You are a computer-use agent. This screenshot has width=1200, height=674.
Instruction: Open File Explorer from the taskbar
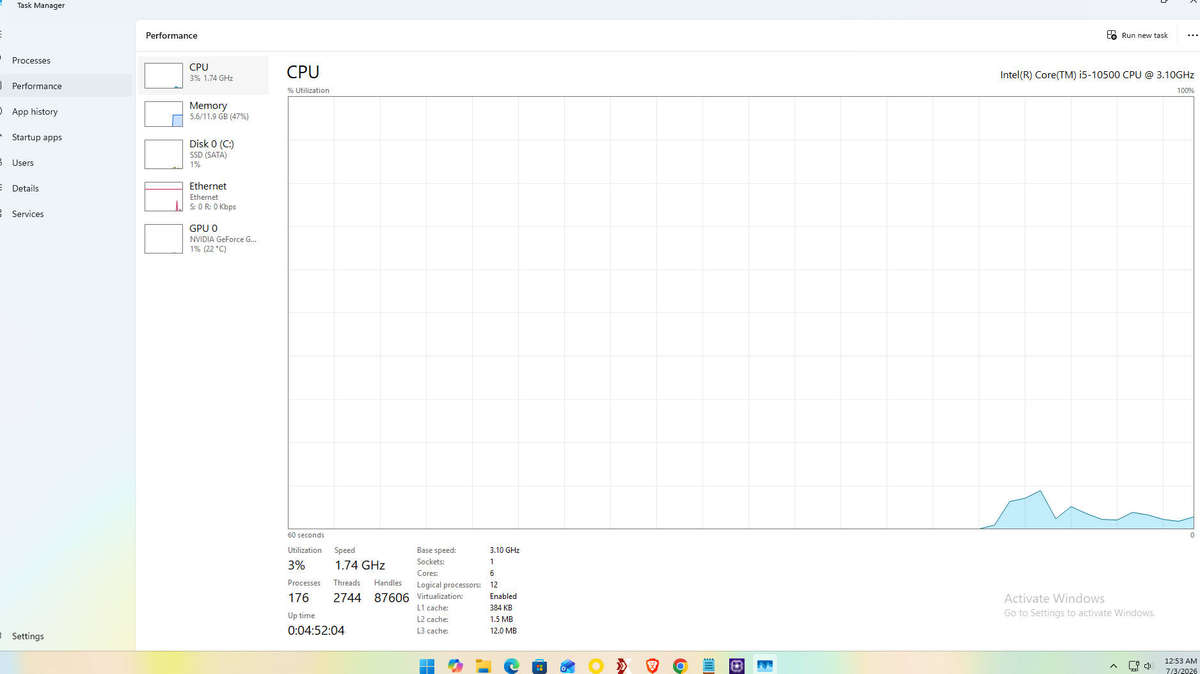483,665
